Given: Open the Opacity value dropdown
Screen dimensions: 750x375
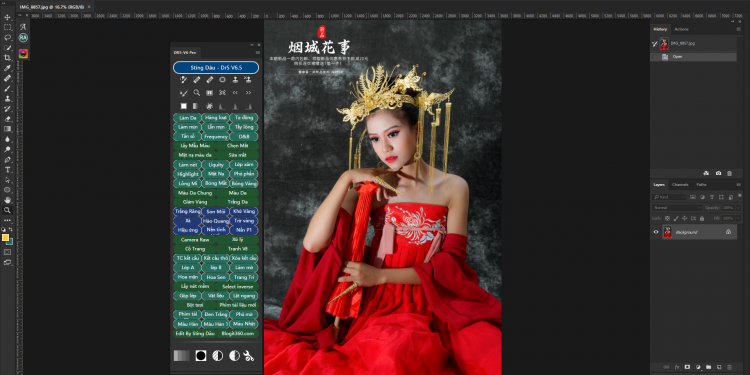Looking at the screenshot, I should coord(739,208).
